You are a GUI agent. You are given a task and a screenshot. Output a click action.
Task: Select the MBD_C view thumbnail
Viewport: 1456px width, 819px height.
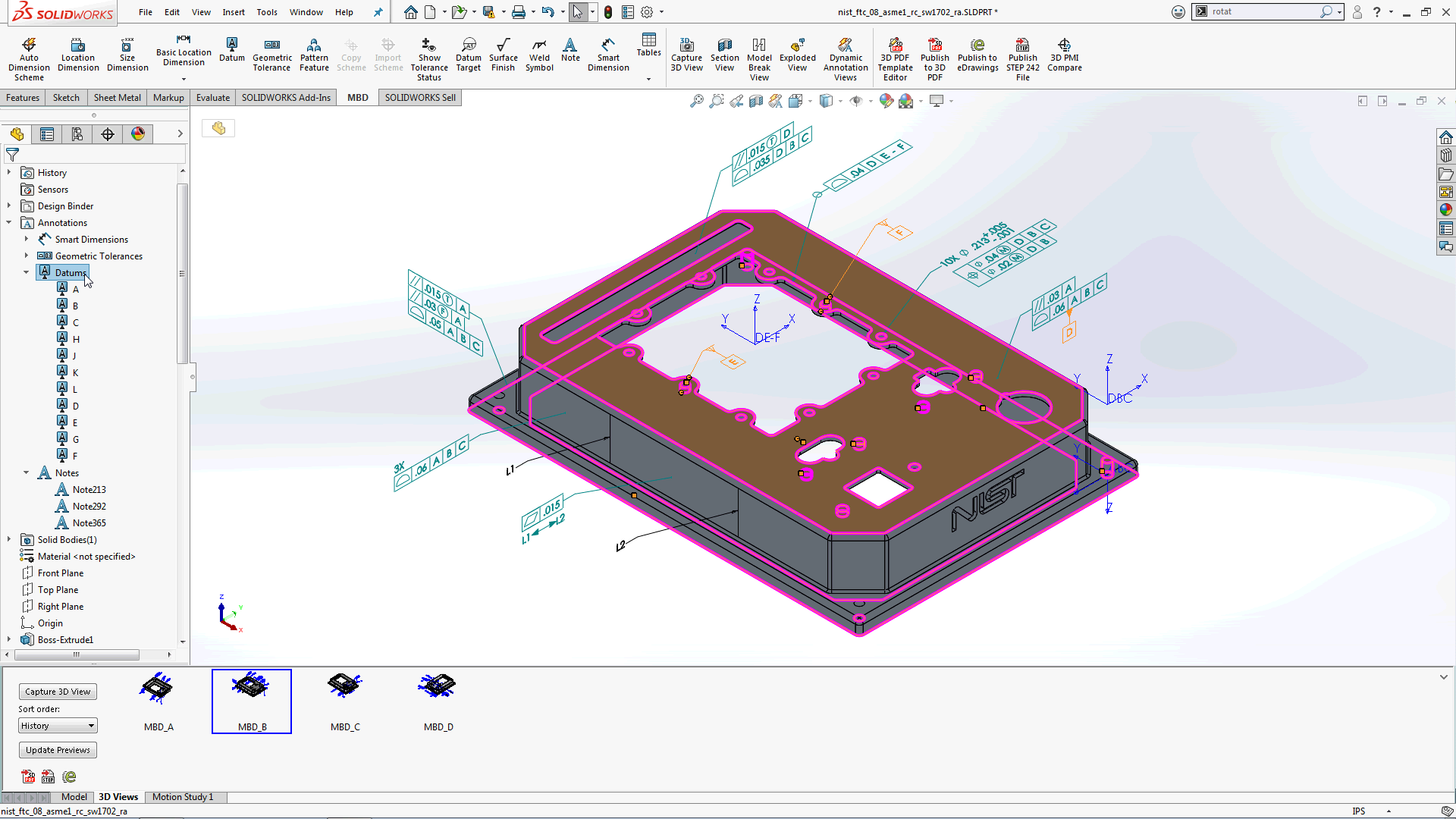[x=345, y=699]
